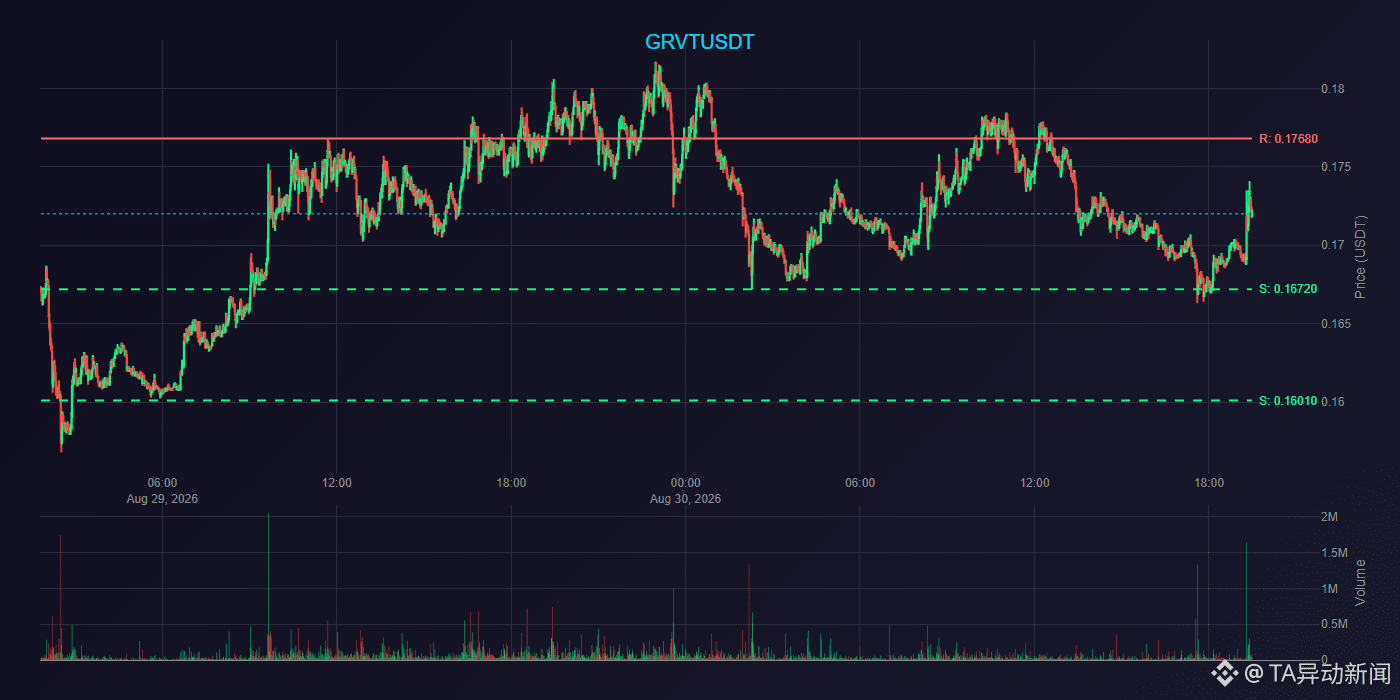Select the S: 0.16010 support label
The image size is (1400, 700).
click(x=1288, y=401)
